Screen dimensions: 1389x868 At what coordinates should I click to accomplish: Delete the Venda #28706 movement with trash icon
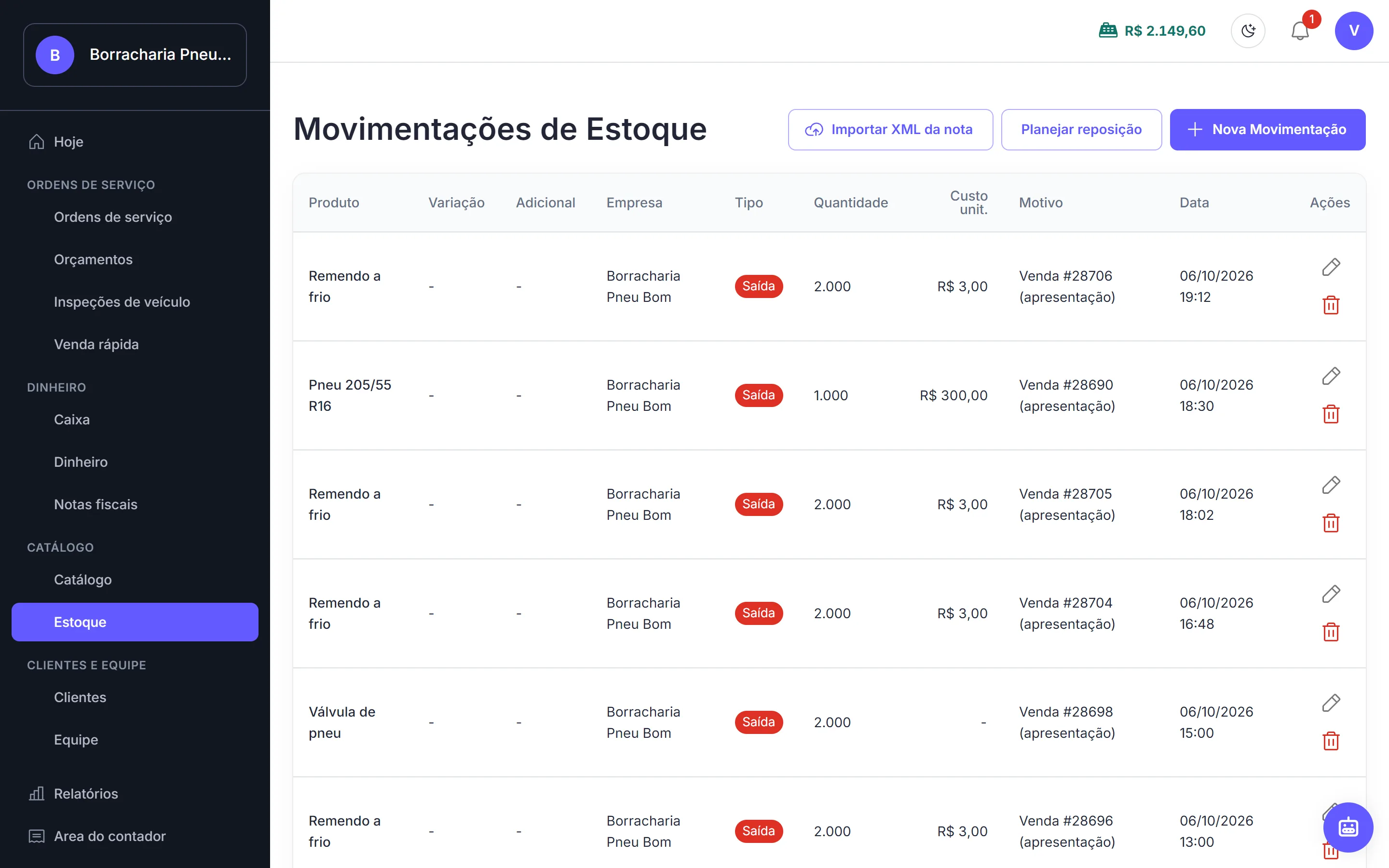point(1331,305)
